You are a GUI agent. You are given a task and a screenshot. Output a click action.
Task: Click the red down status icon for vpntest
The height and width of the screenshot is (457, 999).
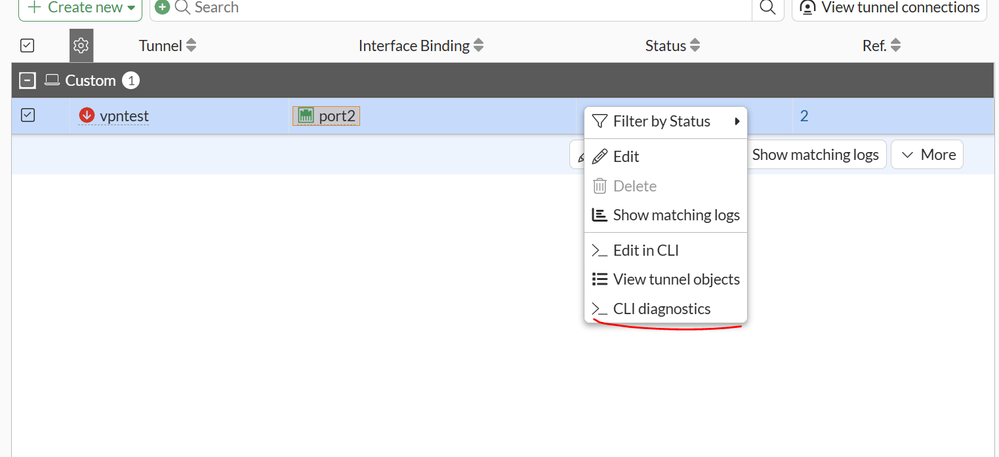tap(86, 116)
